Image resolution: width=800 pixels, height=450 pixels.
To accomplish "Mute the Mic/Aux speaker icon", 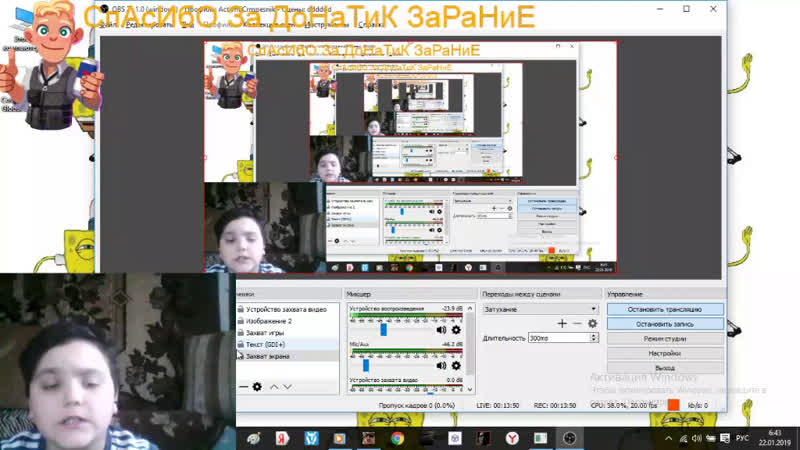I will click(441, 365).
